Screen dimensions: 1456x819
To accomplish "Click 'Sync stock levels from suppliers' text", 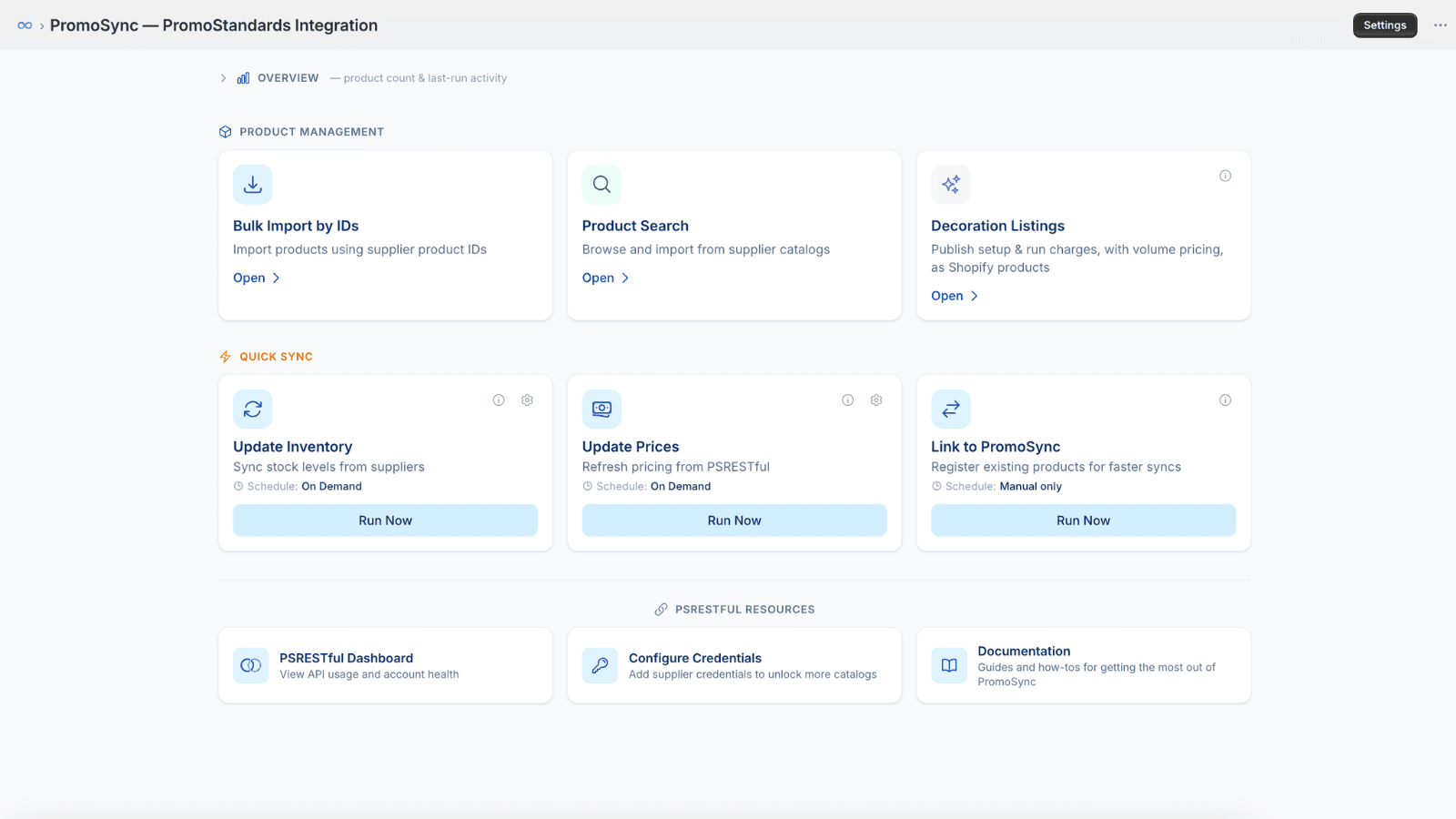I will pos(329,467).
